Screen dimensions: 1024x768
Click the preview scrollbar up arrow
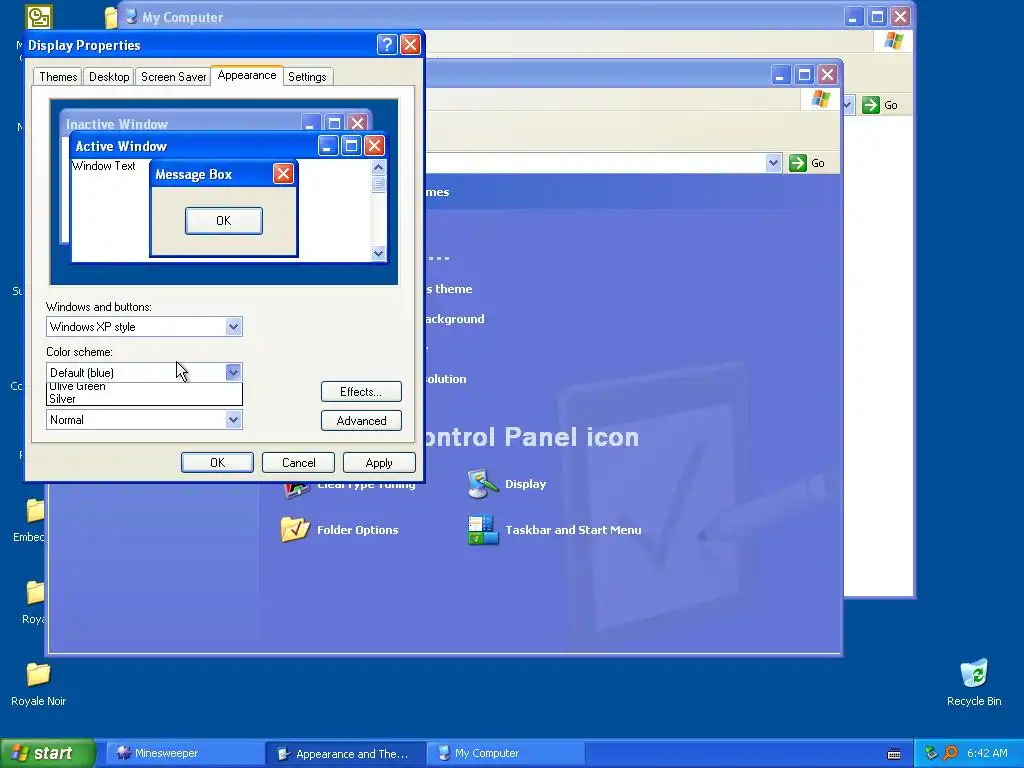(378, 167)
